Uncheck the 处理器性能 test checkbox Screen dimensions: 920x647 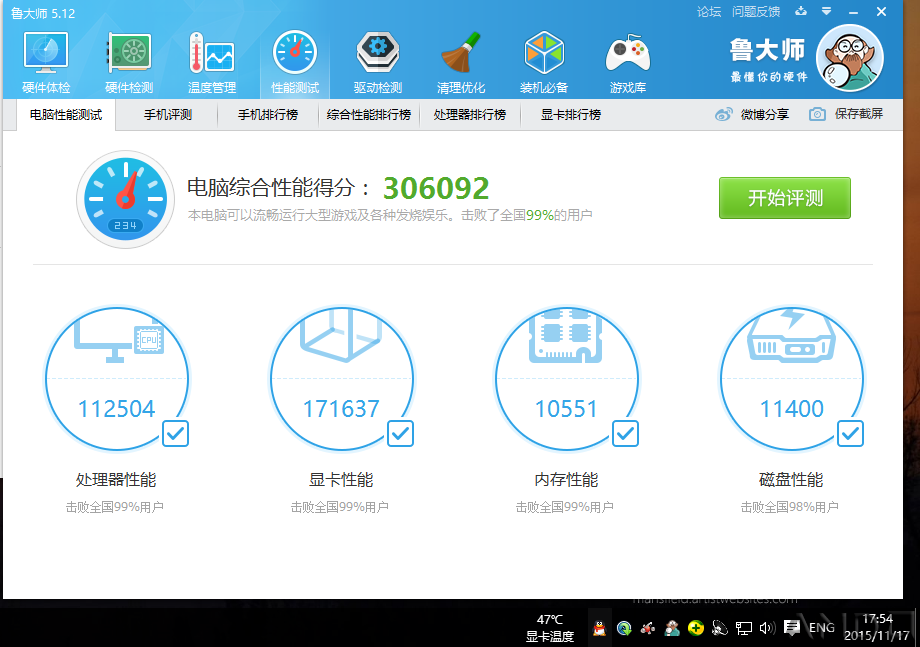[x=175, y=433]
